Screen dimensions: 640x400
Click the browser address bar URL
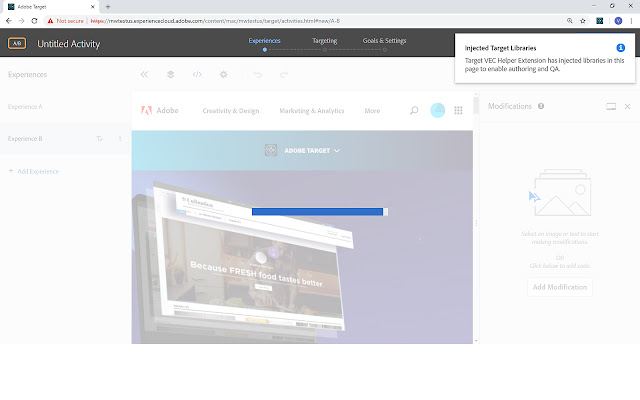(215, 21)
